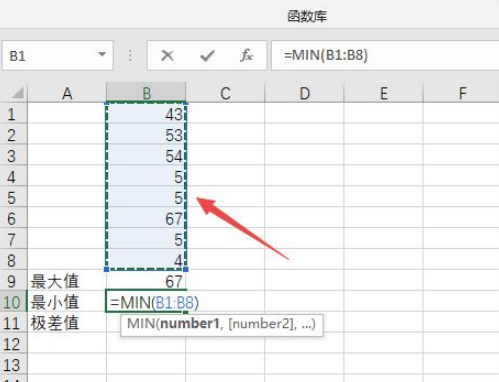This screenshot has height=382, width=499.
Task: Click cell B2 containing 53
Action: click(x=146, y=134)
